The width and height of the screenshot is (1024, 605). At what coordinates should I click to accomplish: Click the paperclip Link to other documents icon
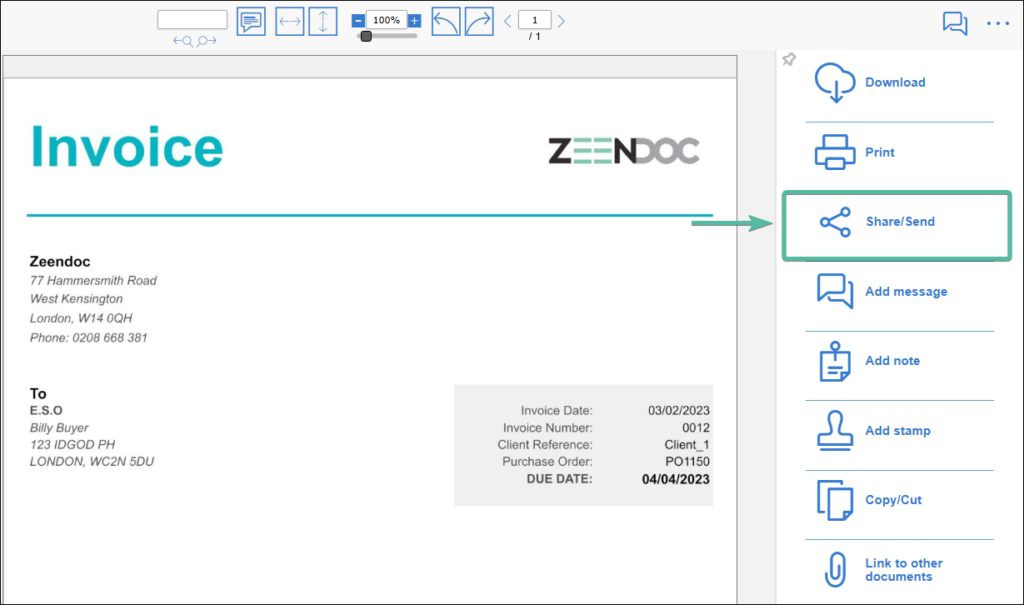point(835,570)
